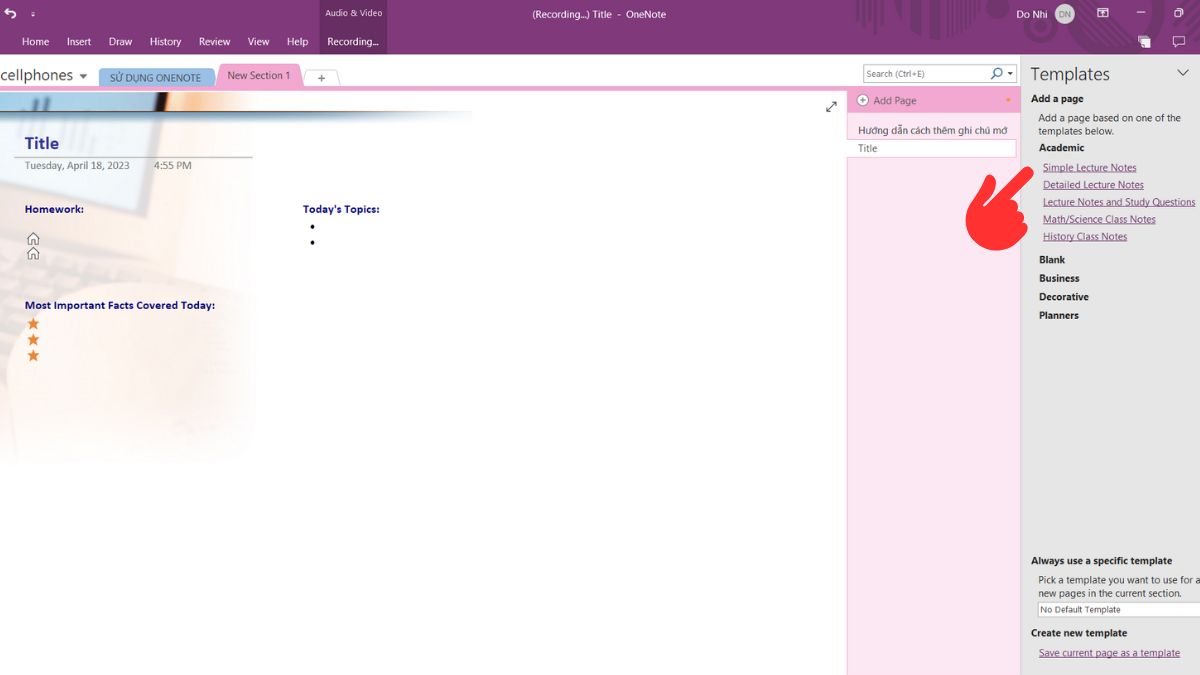Image resolution: width=1200 pixels, height=675 pixels.
Task: Click the third orange star tag
Action: pyautogui.click(x=33, y=356)
